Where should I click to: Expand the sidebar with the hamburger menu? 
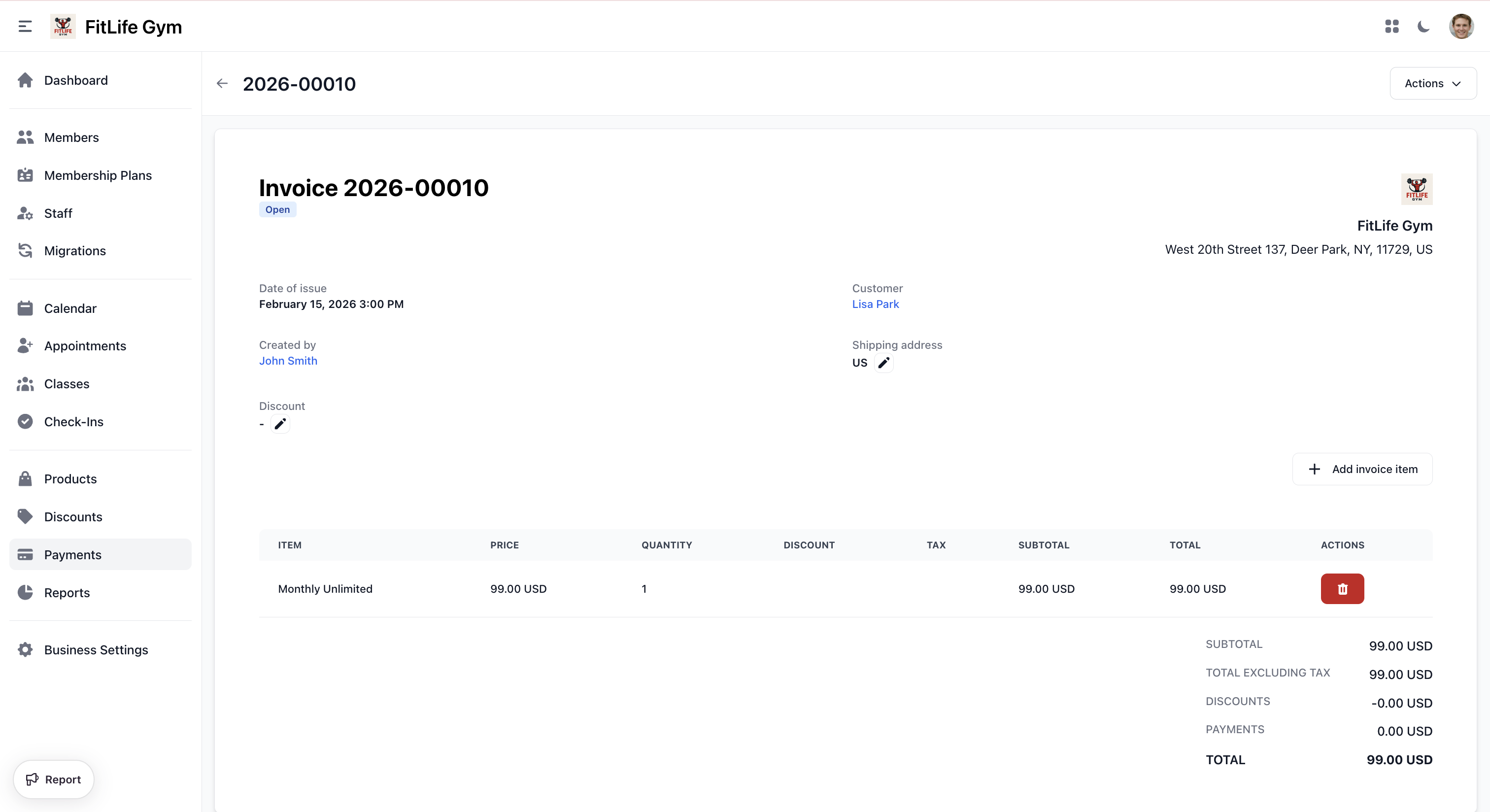pyautogui.click(x=24, y=26)
